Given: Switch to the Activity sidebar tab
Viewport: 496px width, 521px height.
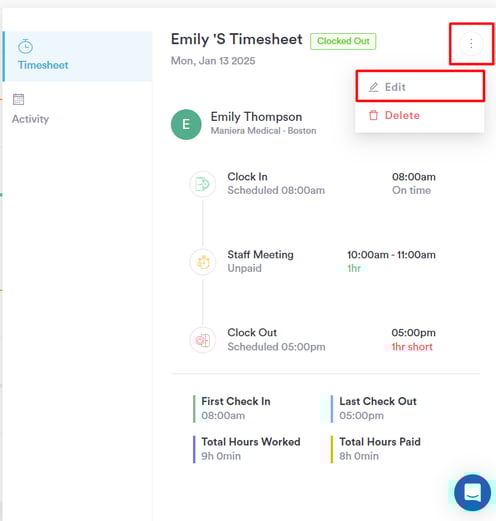Looking at the screenshot, I should click(30, 109).
